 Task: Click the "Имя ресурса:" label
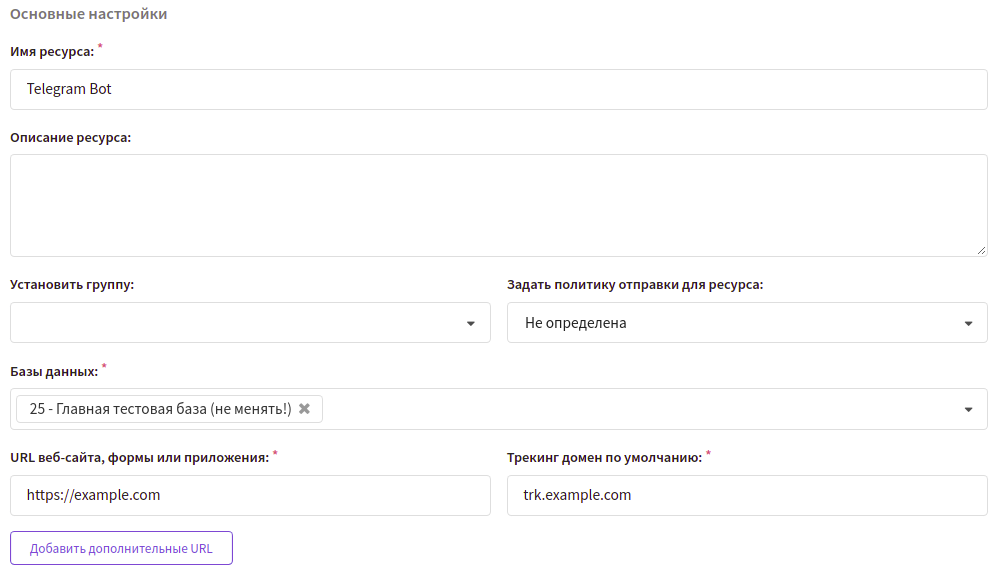pos(52,52)
